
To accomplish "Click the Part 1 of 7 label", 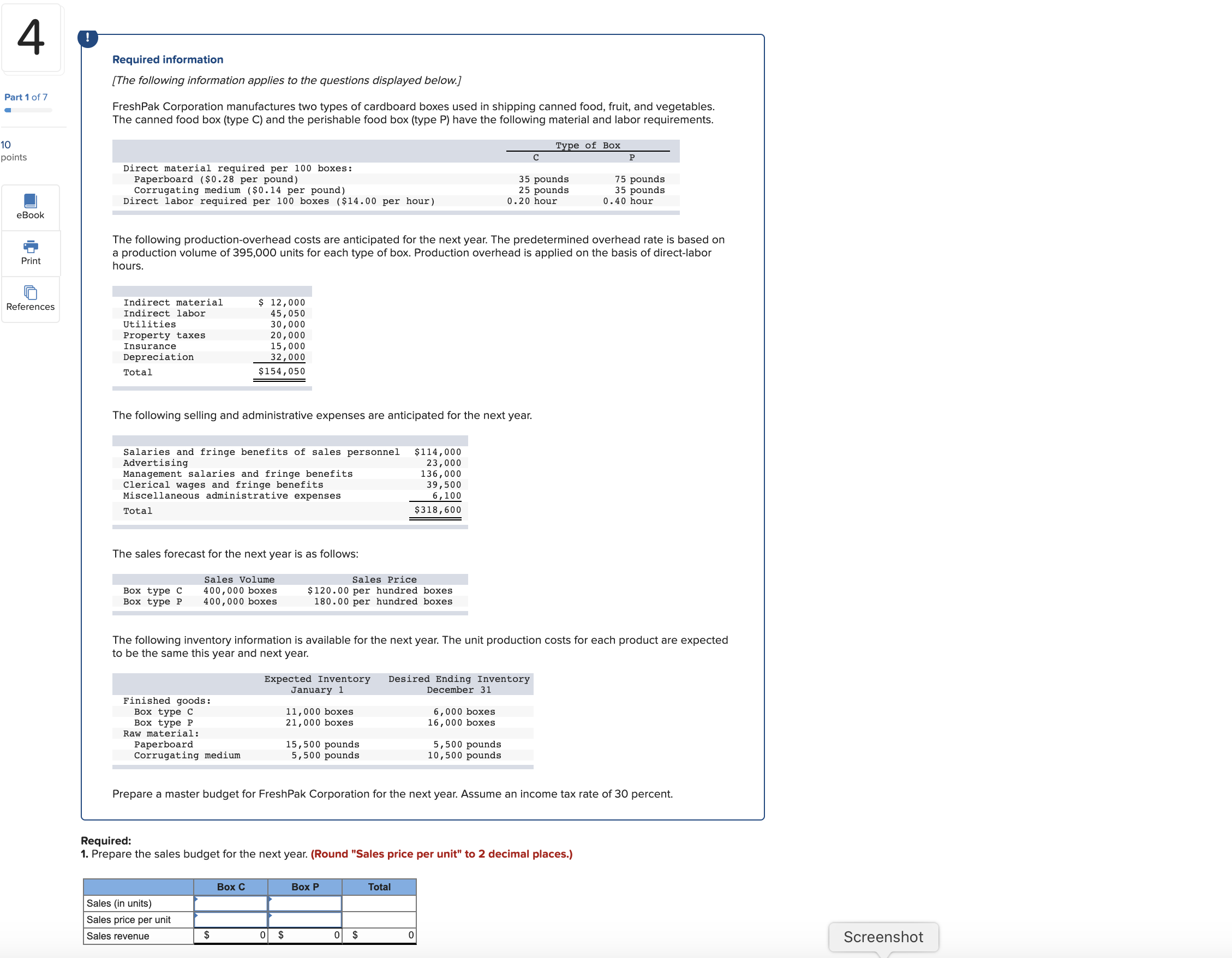I will (26, 97).
